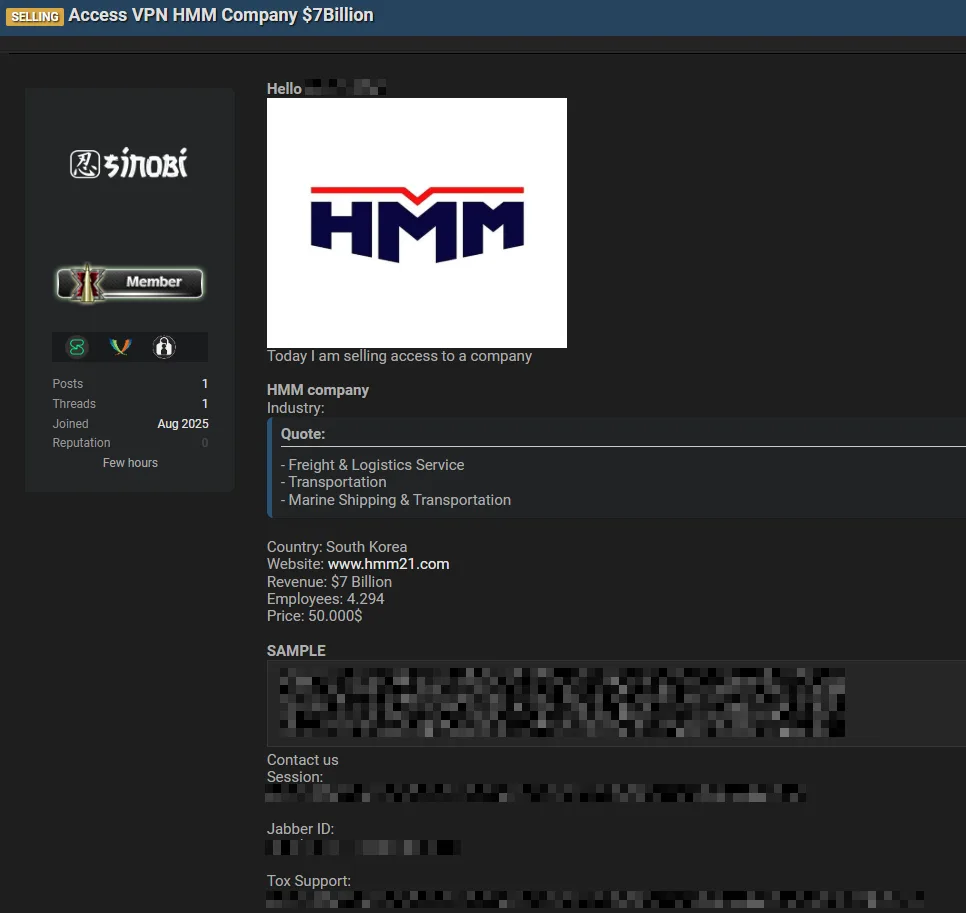Click the chess-piece emblem on Member badge

coord(89,284)
